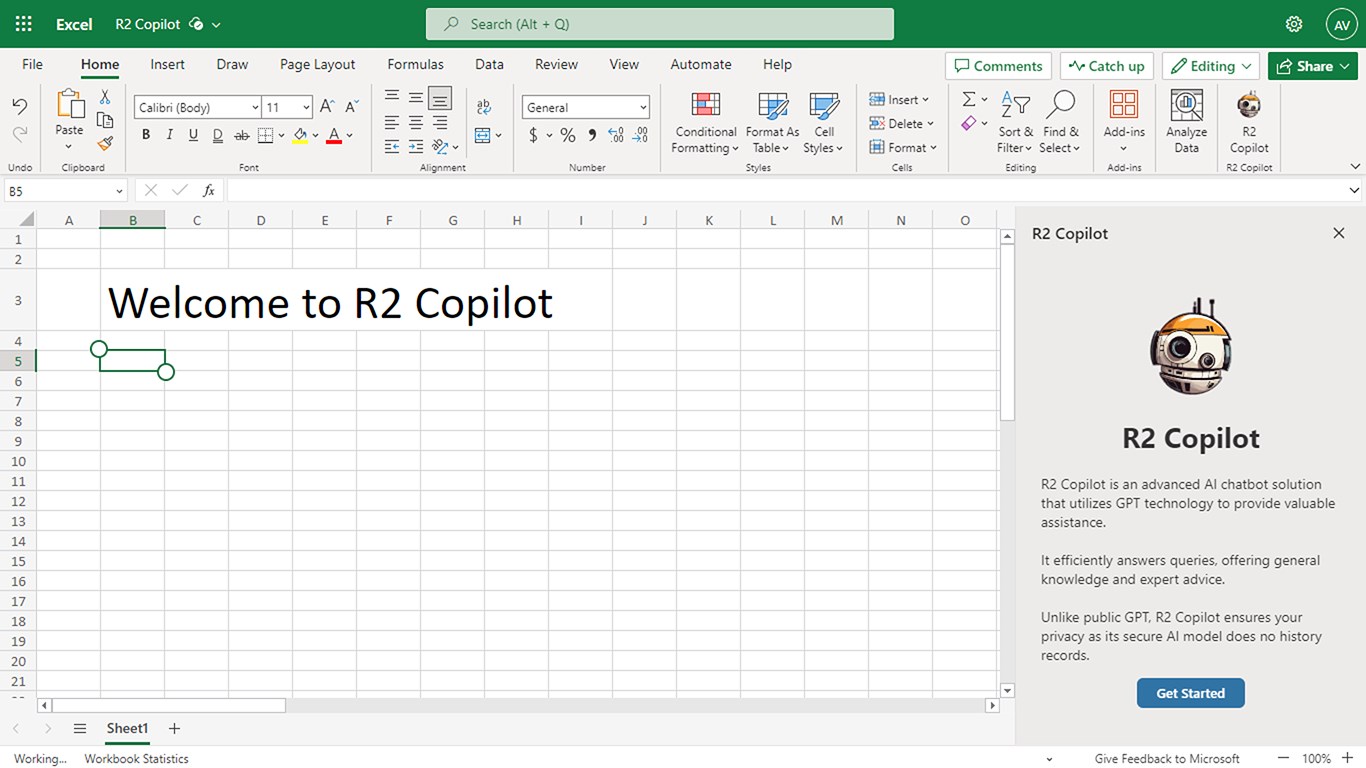Increase decimal places
Viewport: 1366px width, 768px height.
click(616, 135)
